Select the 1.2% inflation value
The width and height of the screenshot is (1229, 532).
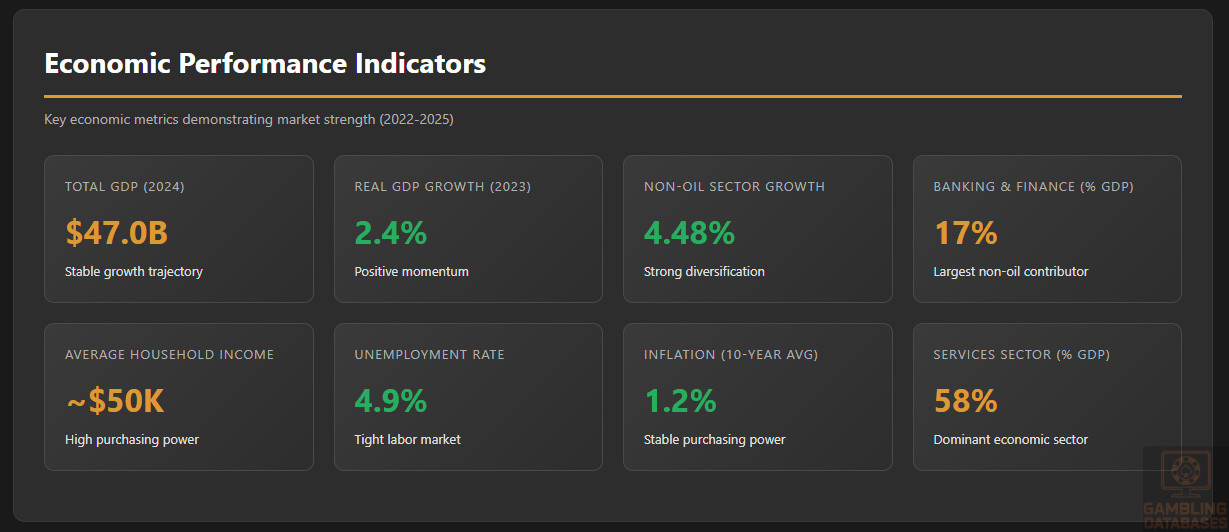[x=680, y=401]
